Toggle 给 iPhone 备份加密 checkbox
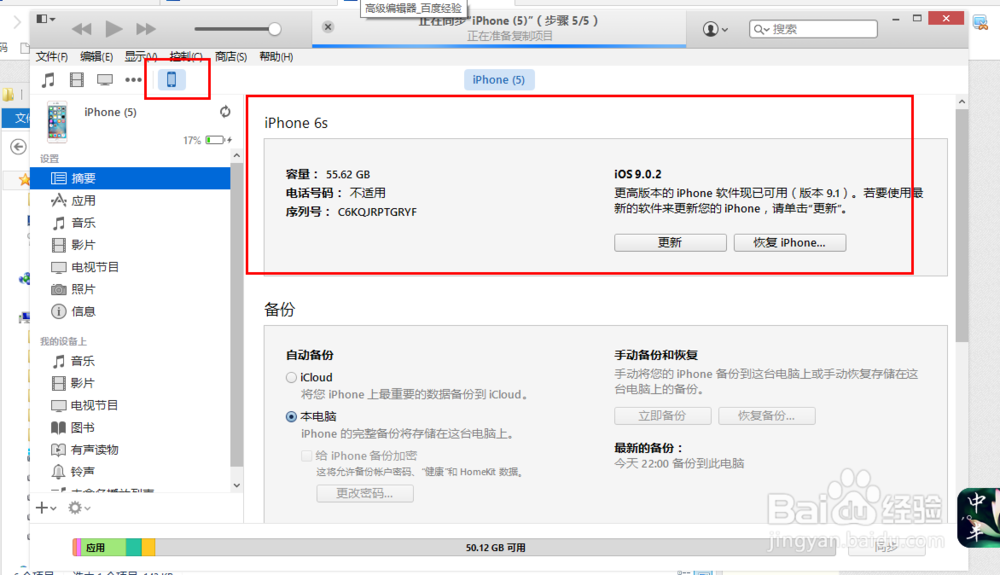 point(307,456)
